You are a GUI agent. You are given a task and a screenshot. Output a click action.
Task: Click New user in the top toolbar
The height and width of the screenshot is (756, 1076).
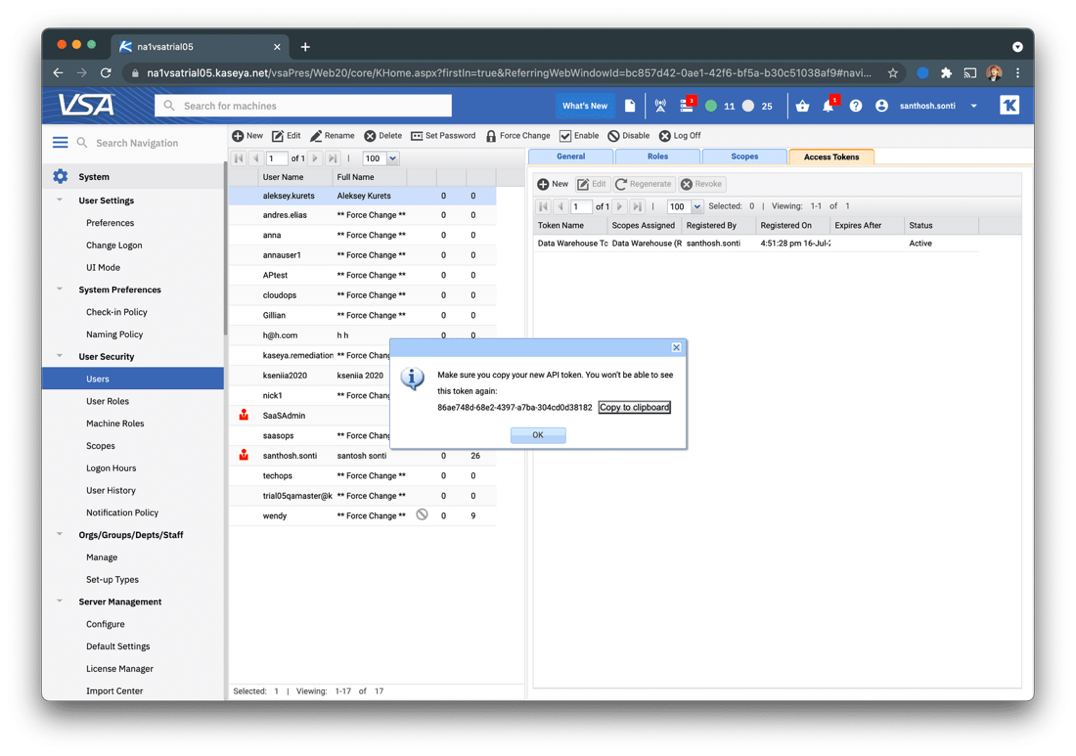(x=247, y=136)
